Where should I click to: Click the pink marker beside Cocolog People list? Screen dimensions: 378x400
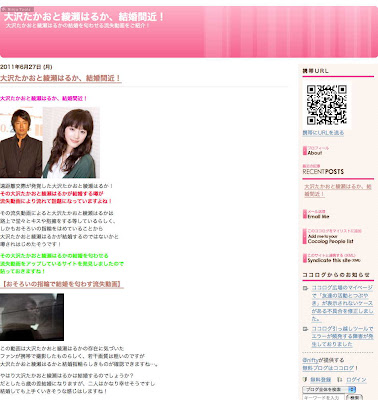click(304, 236)
